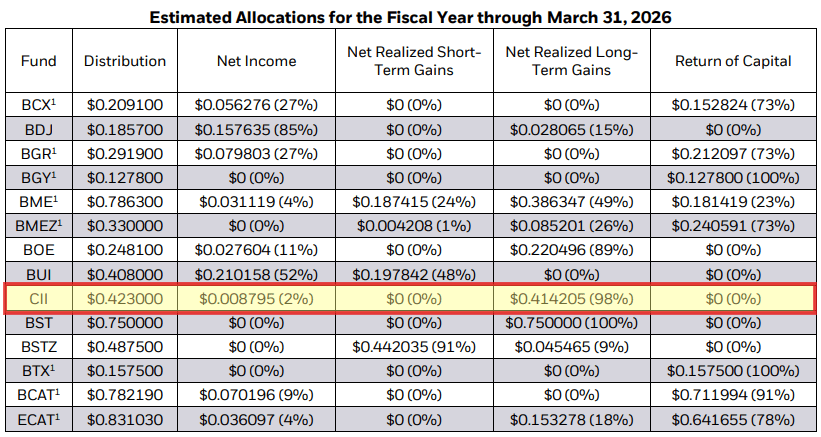
Task: Select the Estimated Allocations table title
Action: tap(410, 16)
